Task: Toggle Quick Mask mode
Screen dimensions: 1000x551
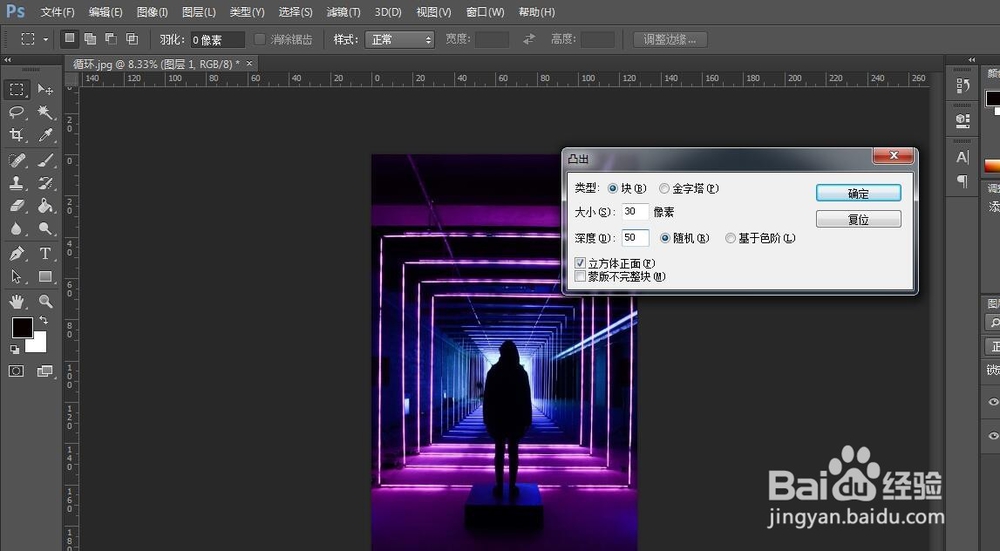Action: (17, 371)
